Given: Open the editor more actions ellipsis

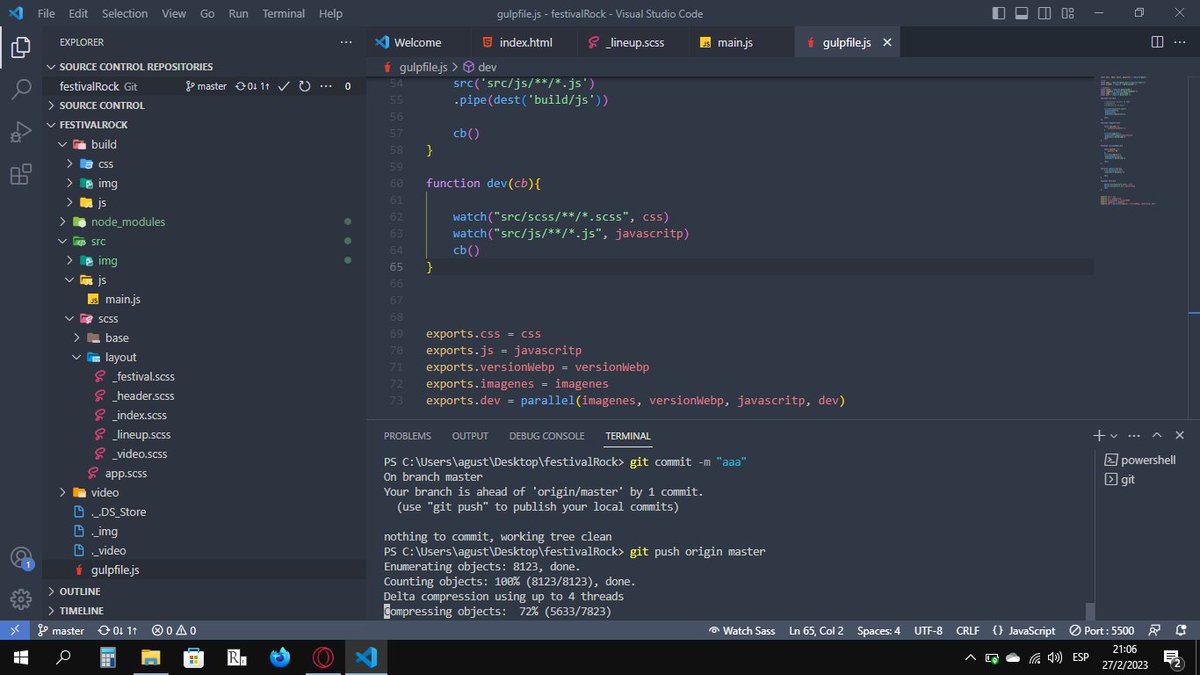Looking at the screenshot, I should coord(1181,42).
